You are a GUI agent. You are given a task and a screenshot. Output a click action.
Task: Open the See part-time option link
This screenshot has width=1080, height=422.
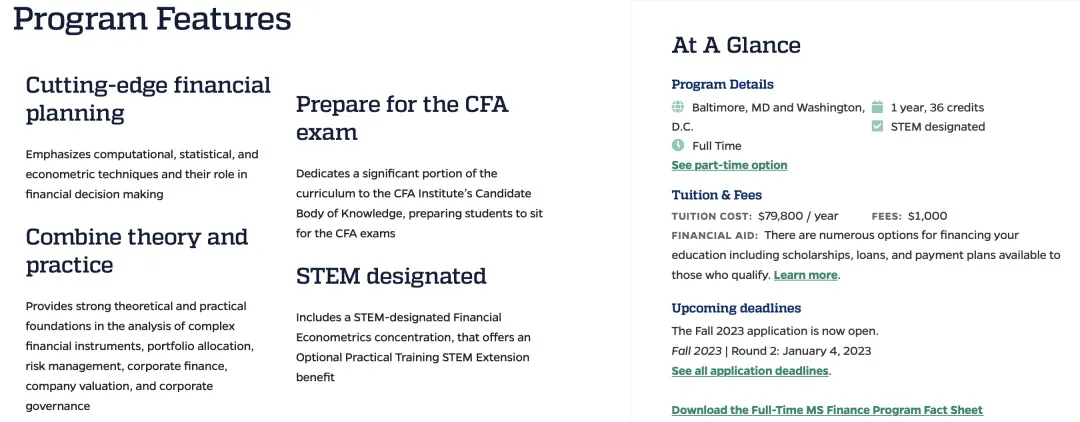[729, 165]
